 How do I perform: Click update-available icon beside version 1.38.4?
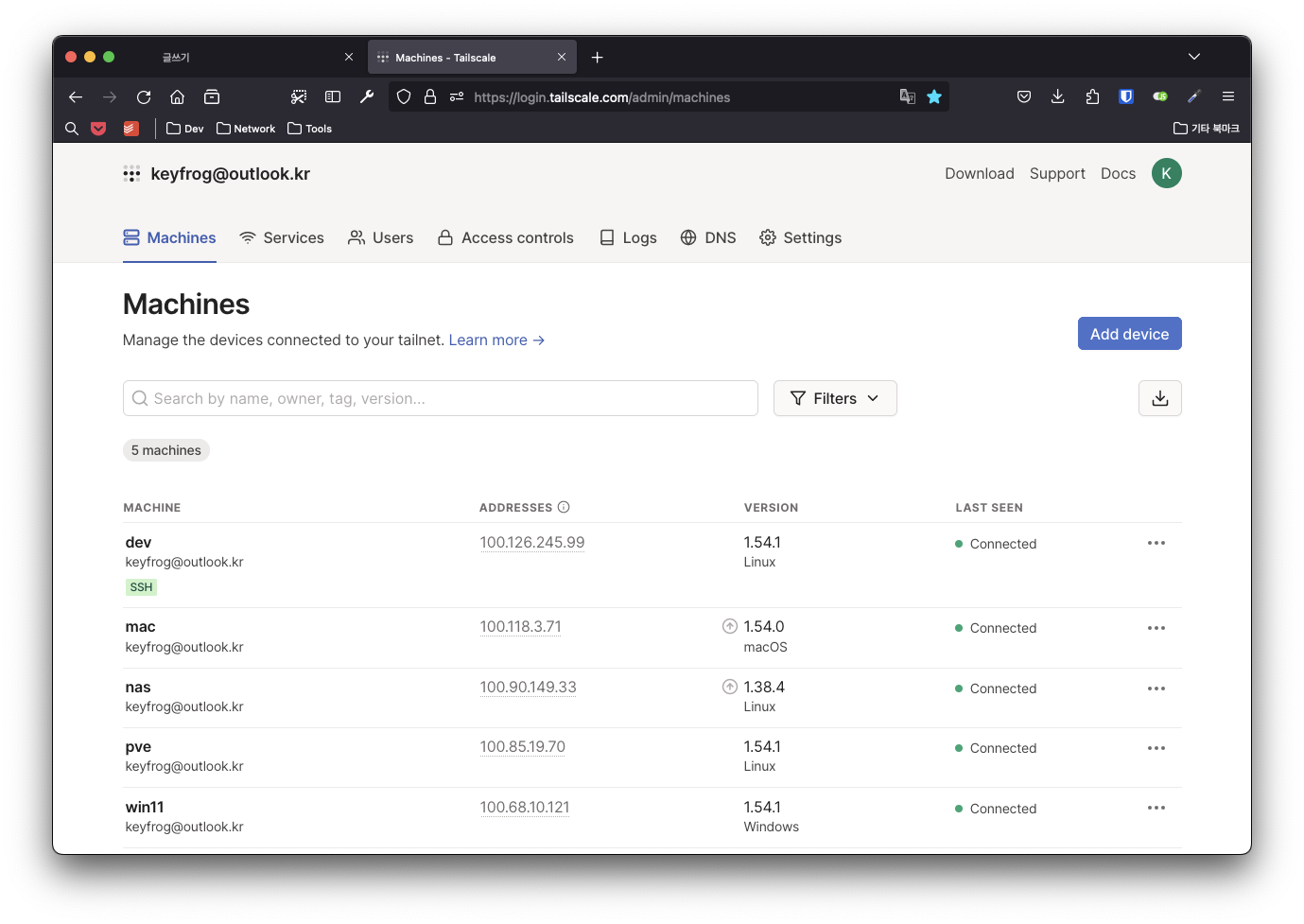[730, 687]
